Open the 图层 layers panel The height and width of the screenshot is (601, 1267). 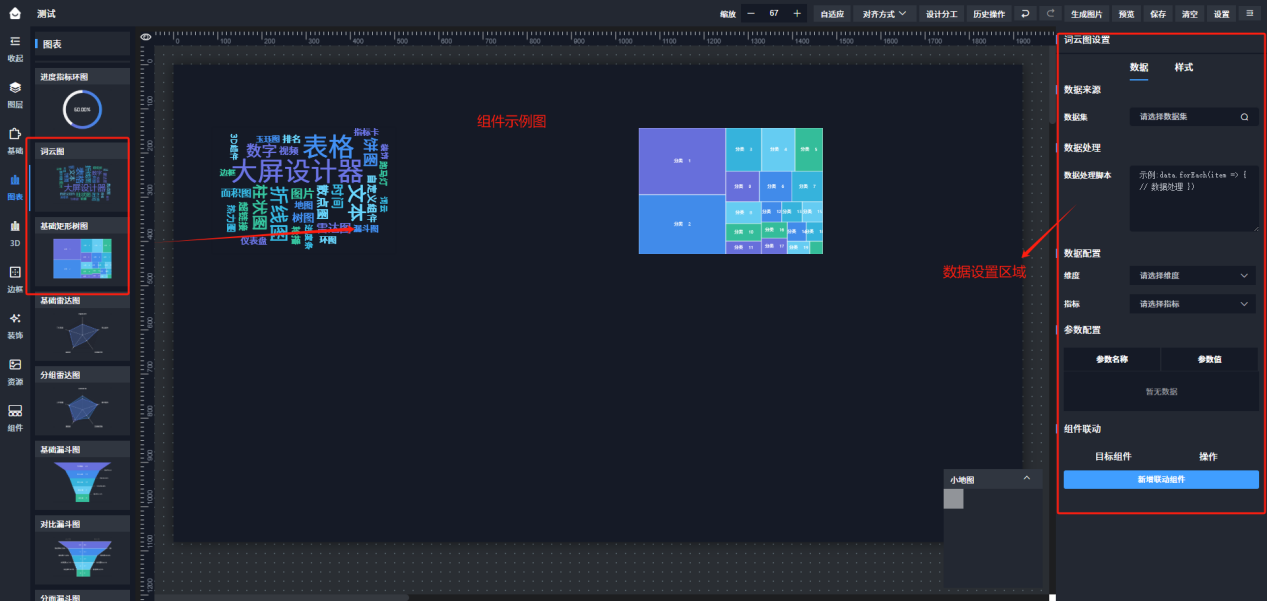point(15,94)
